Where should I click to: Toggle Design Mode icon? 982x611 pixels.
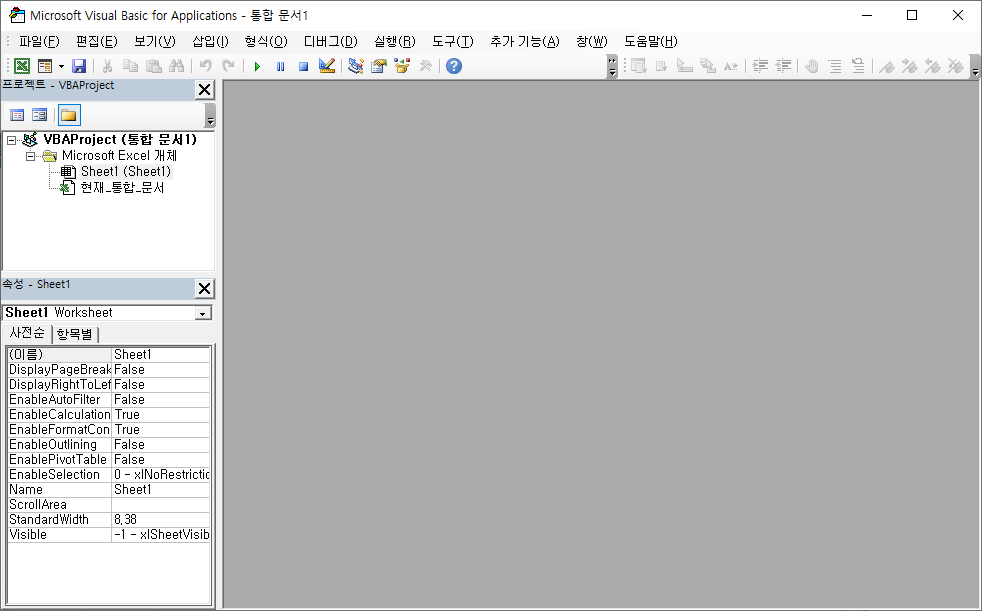(x=327, y=66)
